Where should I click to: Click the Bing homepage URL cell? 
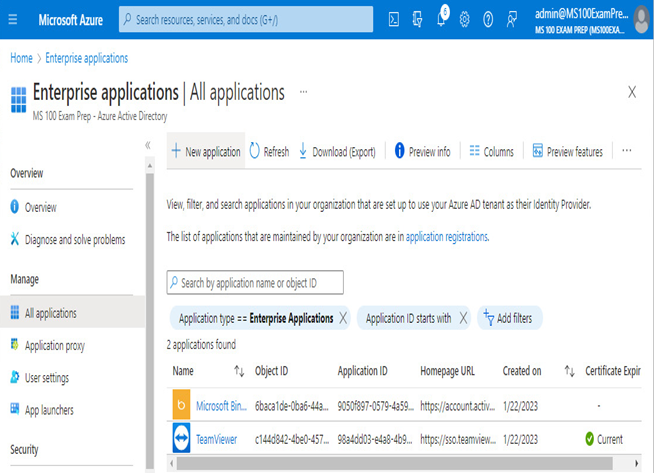[457, 406]
